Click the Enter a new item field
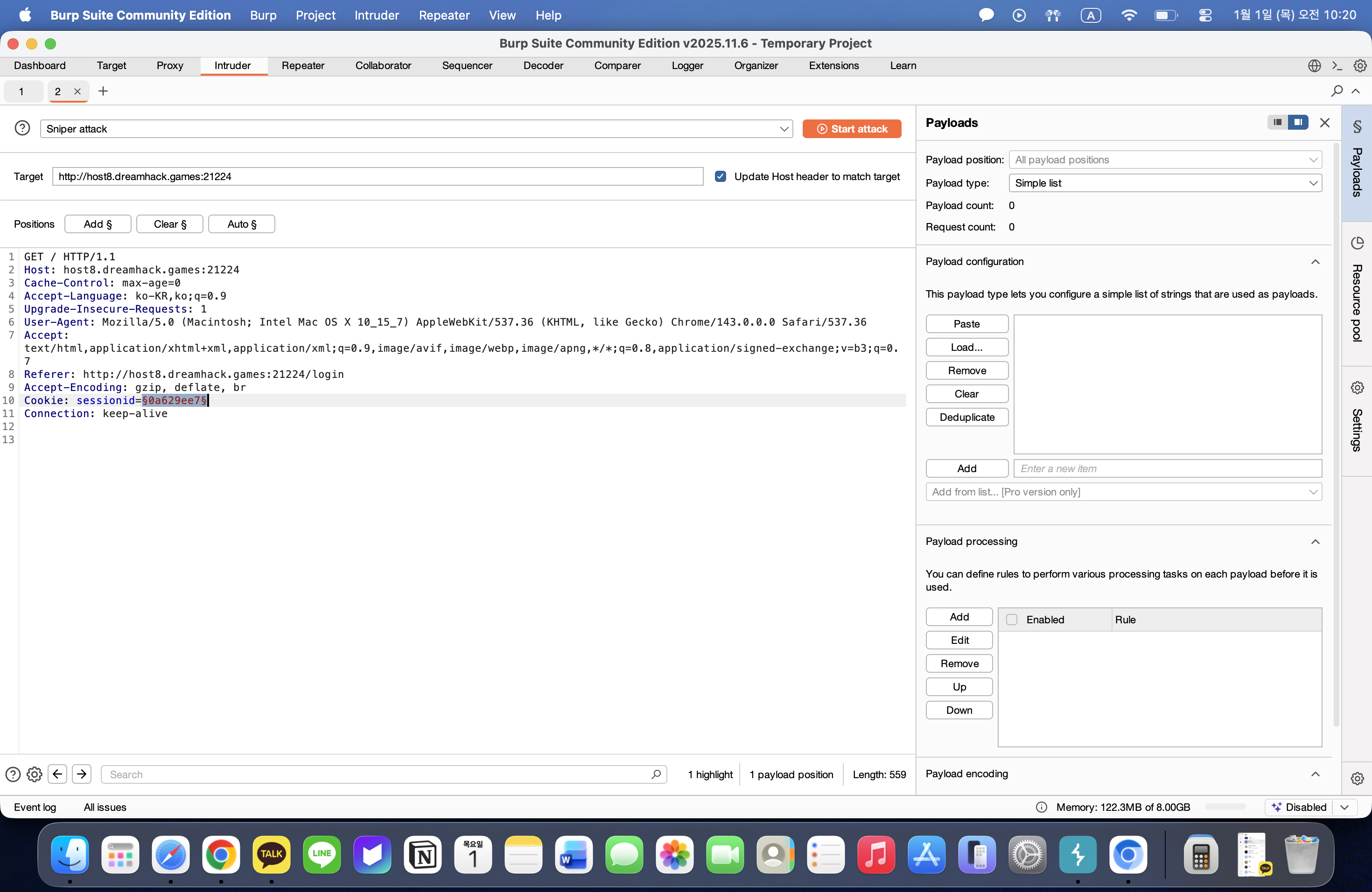1372x892 pixels. click(x=1167, y=468)
